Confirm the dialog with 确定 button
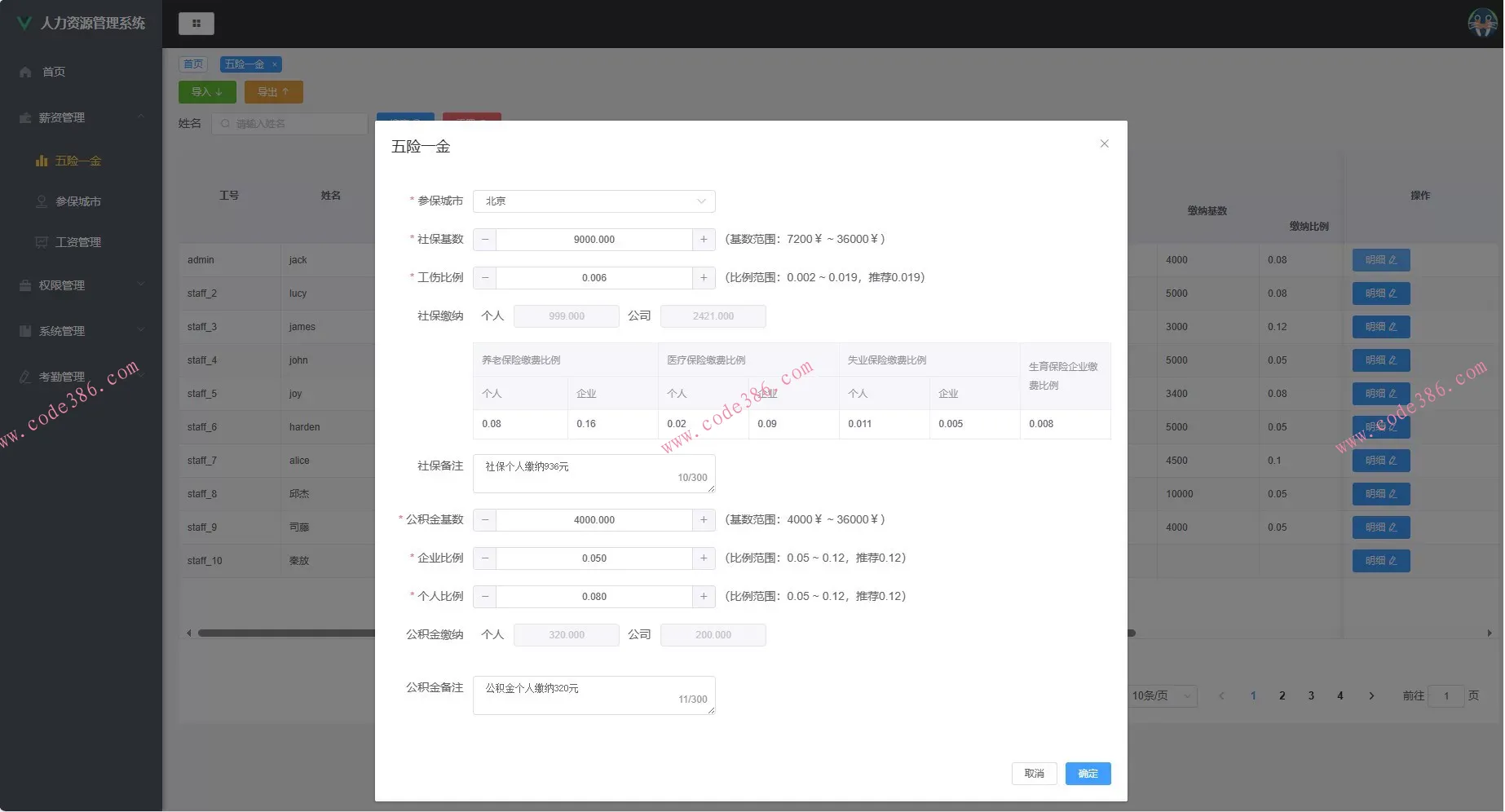 (x=1088, y=773)
